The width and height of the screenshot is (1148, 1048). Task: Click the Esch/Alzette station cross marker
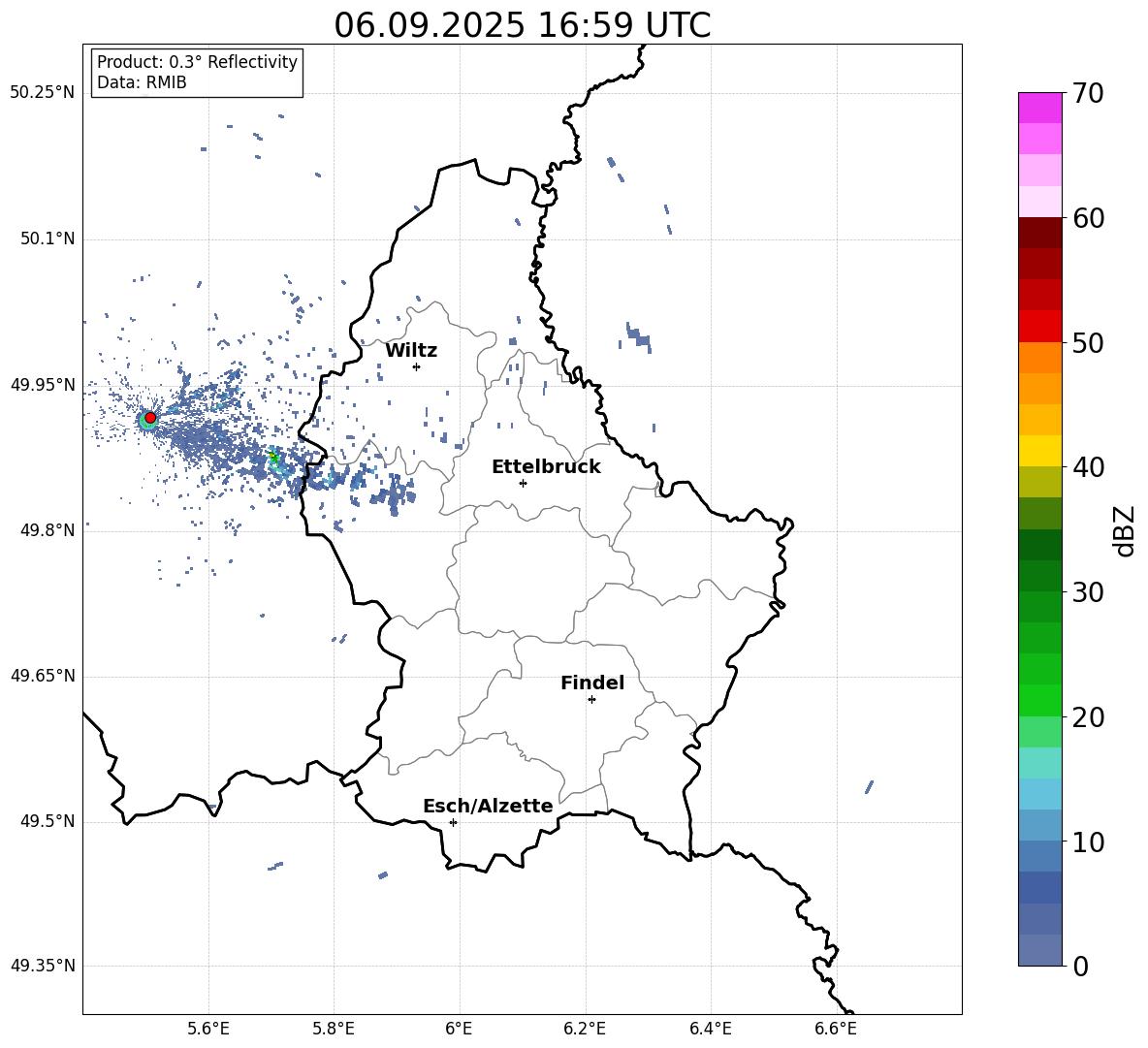point(453,822)
